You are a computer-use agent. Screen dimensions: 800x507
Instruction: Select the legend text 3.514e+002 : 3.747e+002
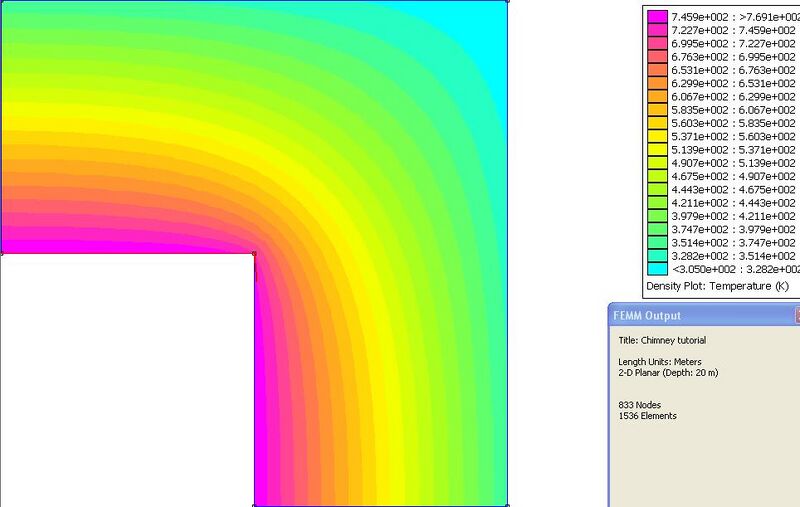pos(733,242)
